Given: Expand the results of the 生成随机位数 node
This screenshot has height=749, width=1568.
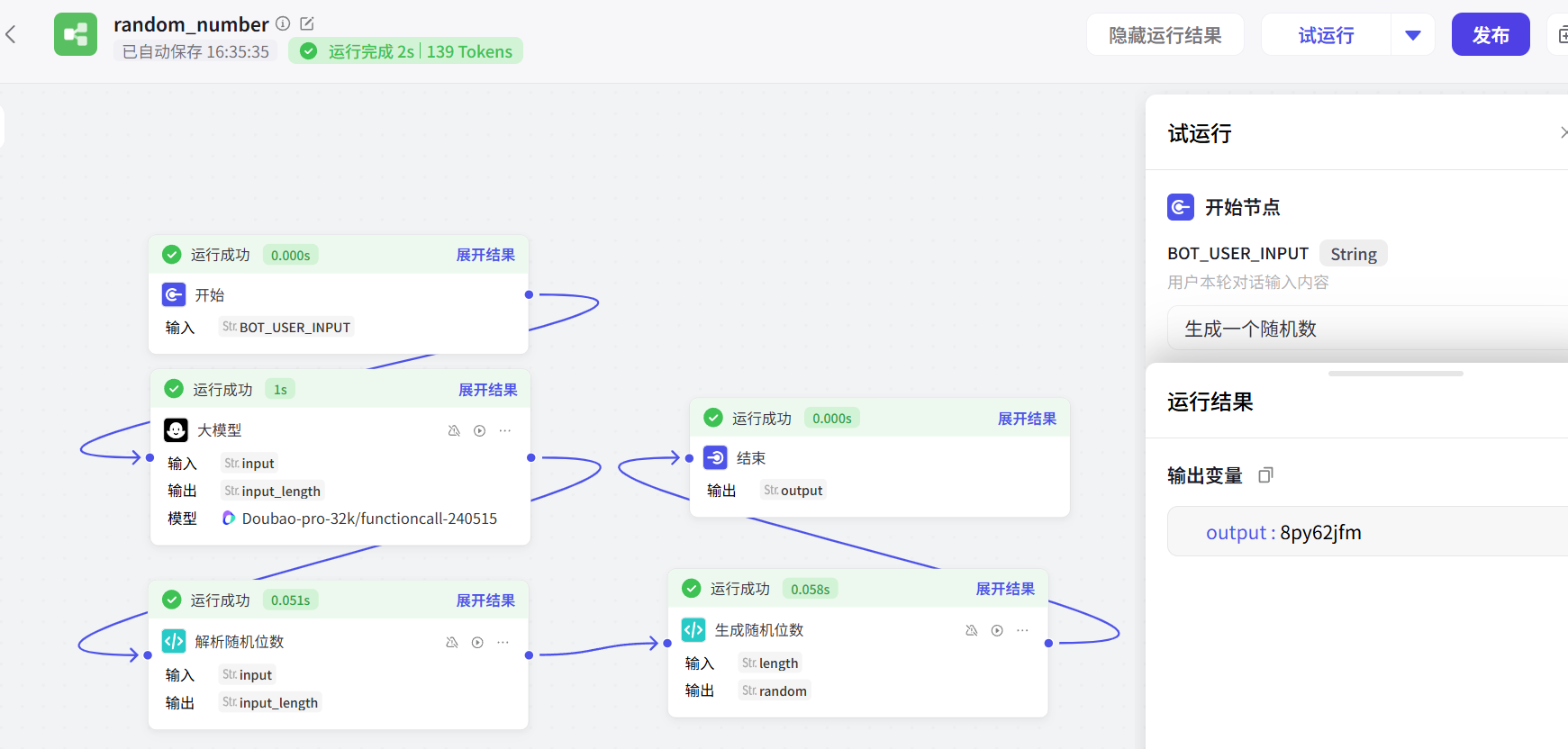Looking at the screenshot, I should point(1005,589).
